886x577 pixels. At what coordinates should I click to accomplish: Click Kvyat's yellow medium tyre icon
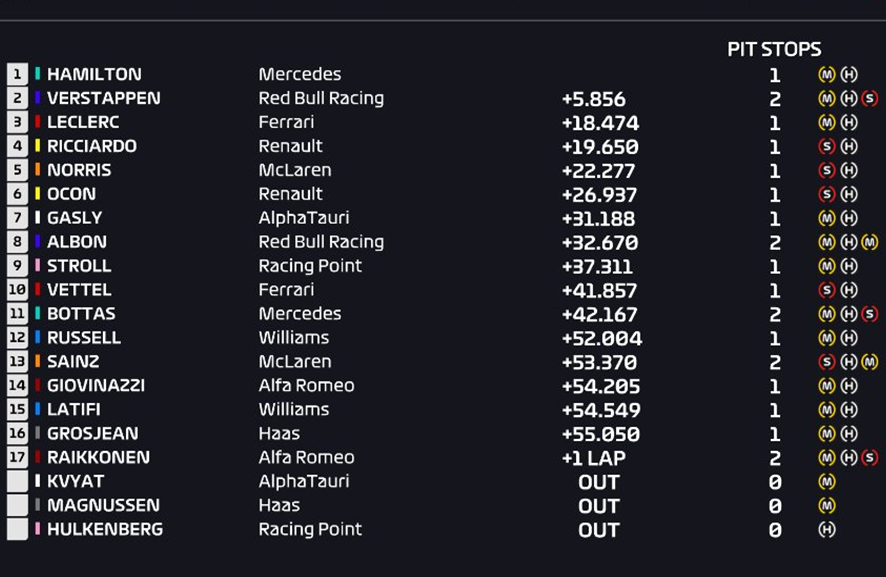coord(827,481)
